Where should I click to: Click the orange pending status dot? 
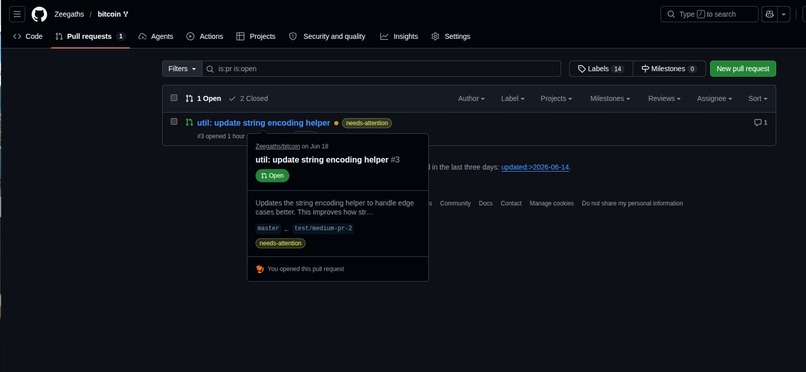336,123
